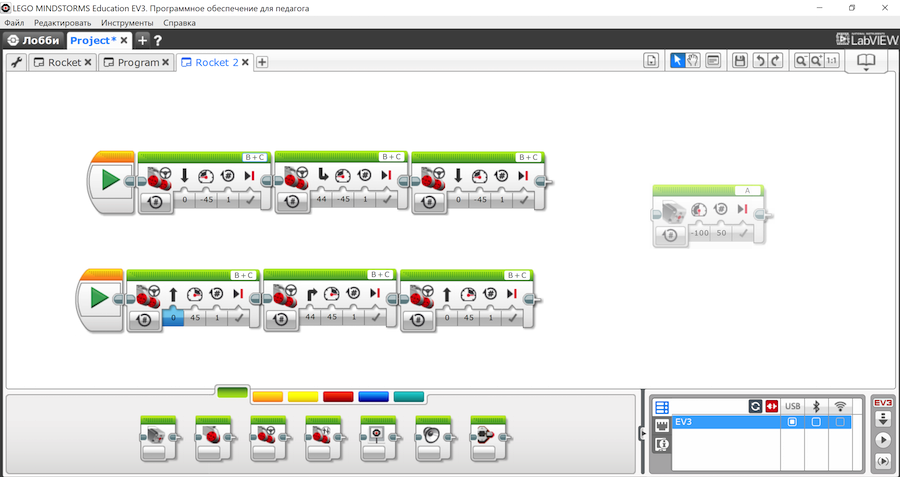Toggle brake checkmark on block with 44 and 45
Viewport: 900px width, 477px height.
coord(375,317)
